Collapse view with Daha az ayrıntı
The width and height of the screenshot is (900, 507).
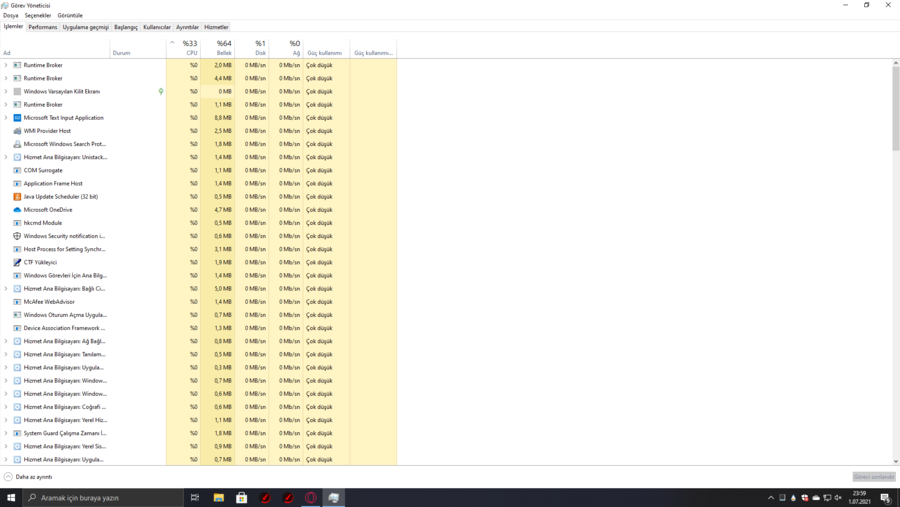[28, 477]
